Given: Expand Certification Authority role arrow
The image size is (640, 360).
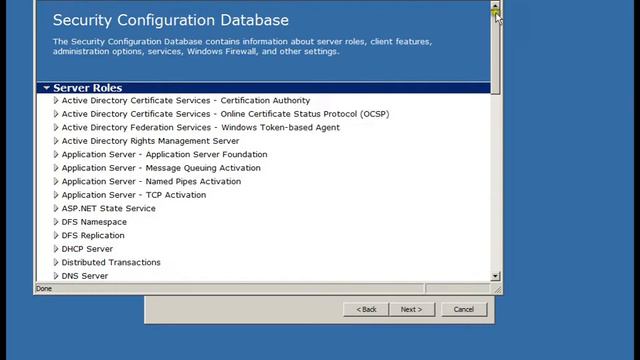Looking at the screenshot, I should (56, 100).
